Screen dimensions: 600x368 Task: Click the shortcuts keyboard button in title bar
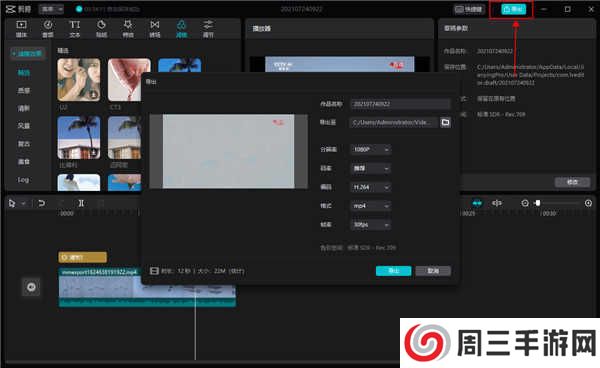pyautogui.click(x=470, y=9)
